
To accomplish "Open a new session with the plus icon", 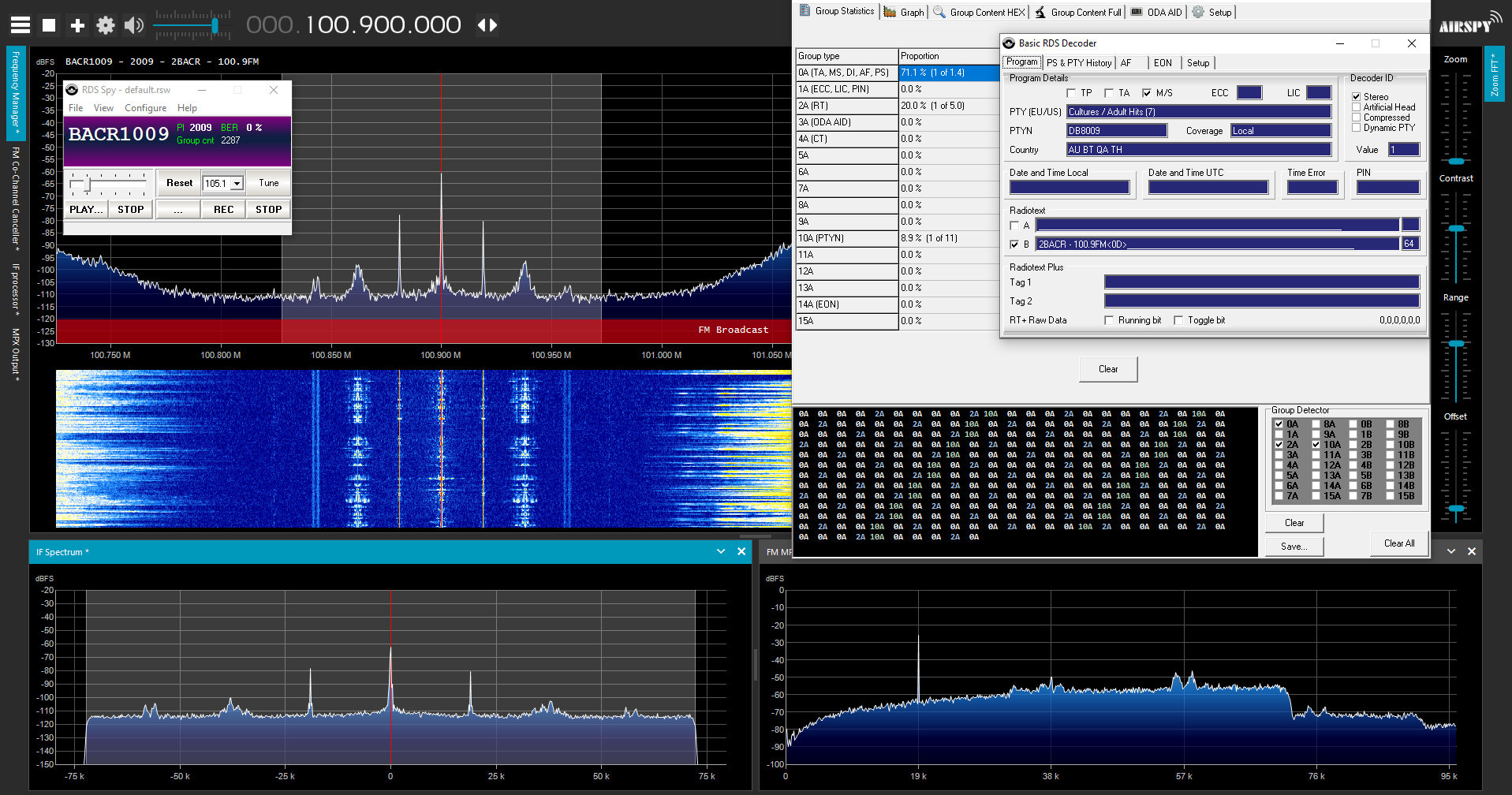I will [77, 24].
